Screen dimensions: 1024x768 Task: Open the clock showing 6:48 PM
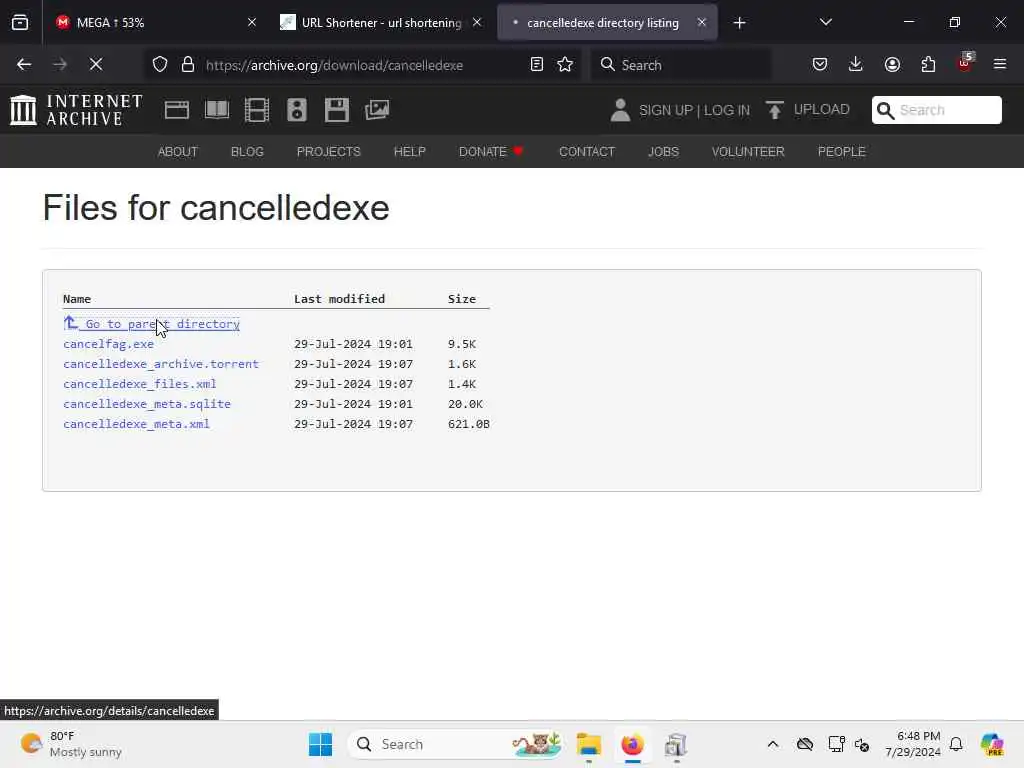pyautogui.click(x=912, y=744)
